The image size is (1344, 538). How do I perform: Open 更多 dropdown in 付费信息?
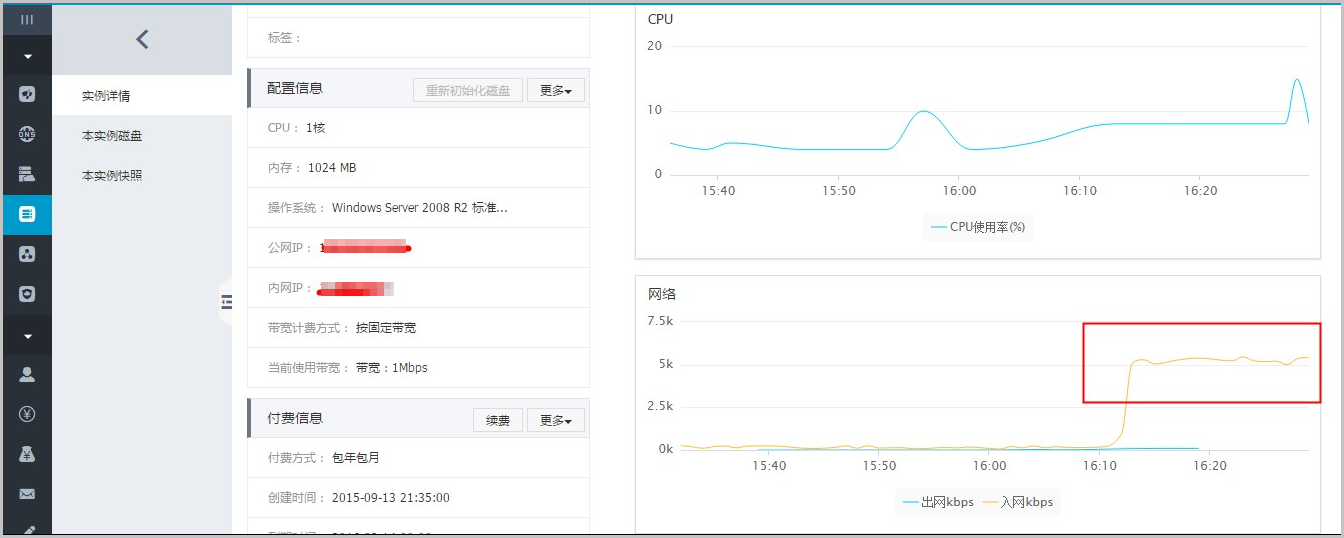[x=556, y=420]
